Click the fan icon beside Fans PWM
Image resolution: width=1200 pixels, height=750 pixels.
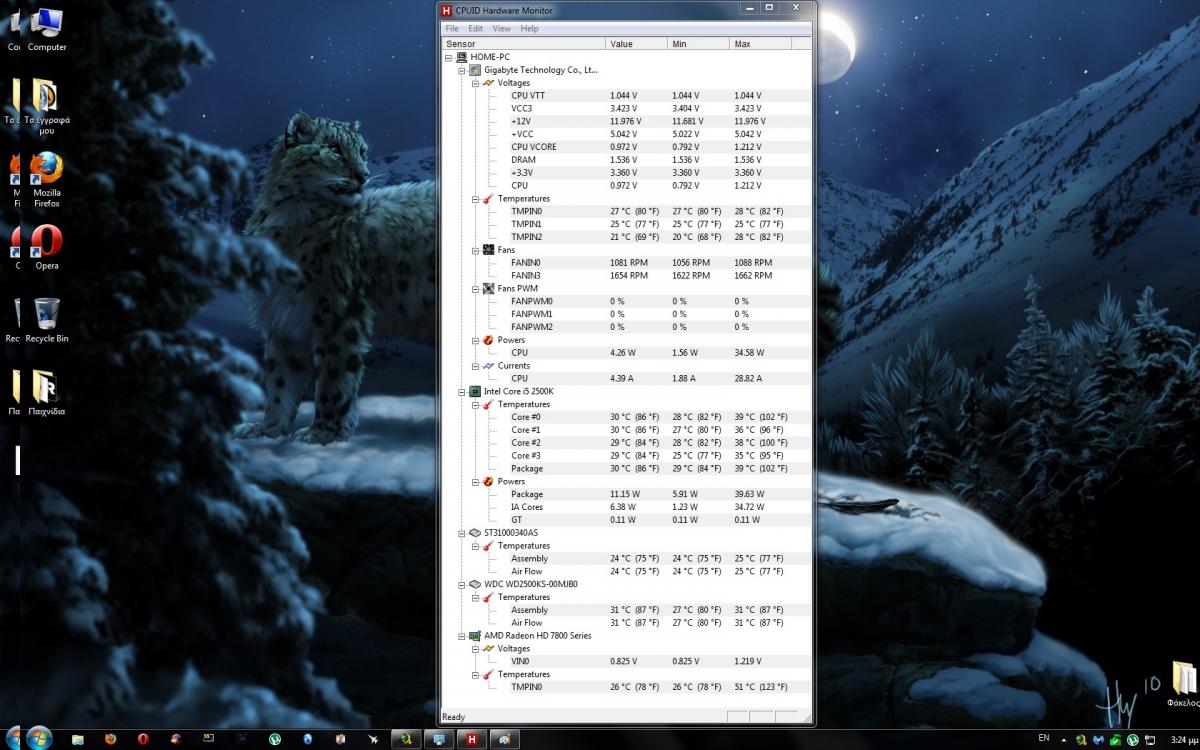(x=488, y=288)
